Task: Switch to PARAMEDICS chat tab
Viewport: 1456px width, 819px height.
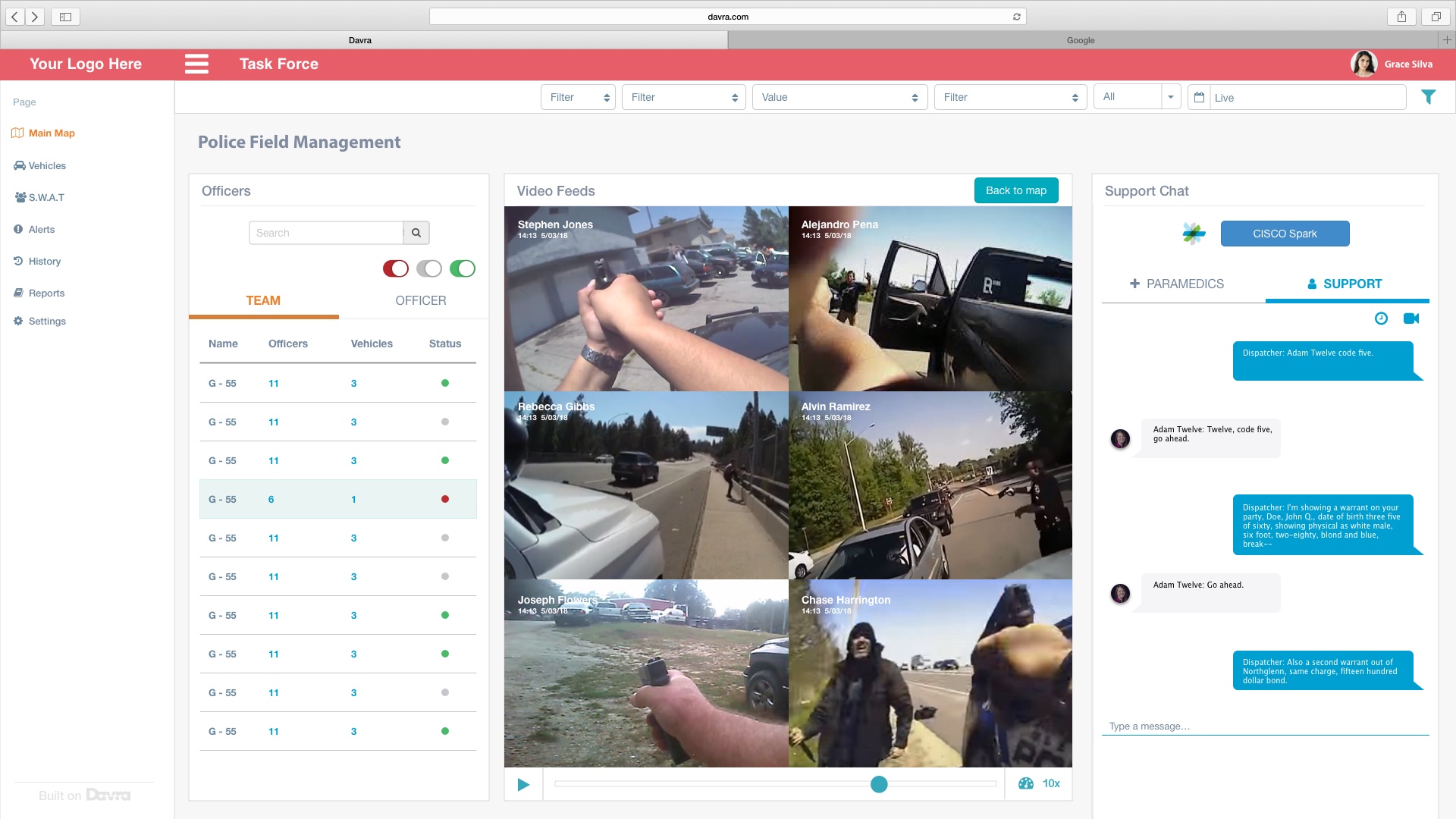Action: (1177, 284)
